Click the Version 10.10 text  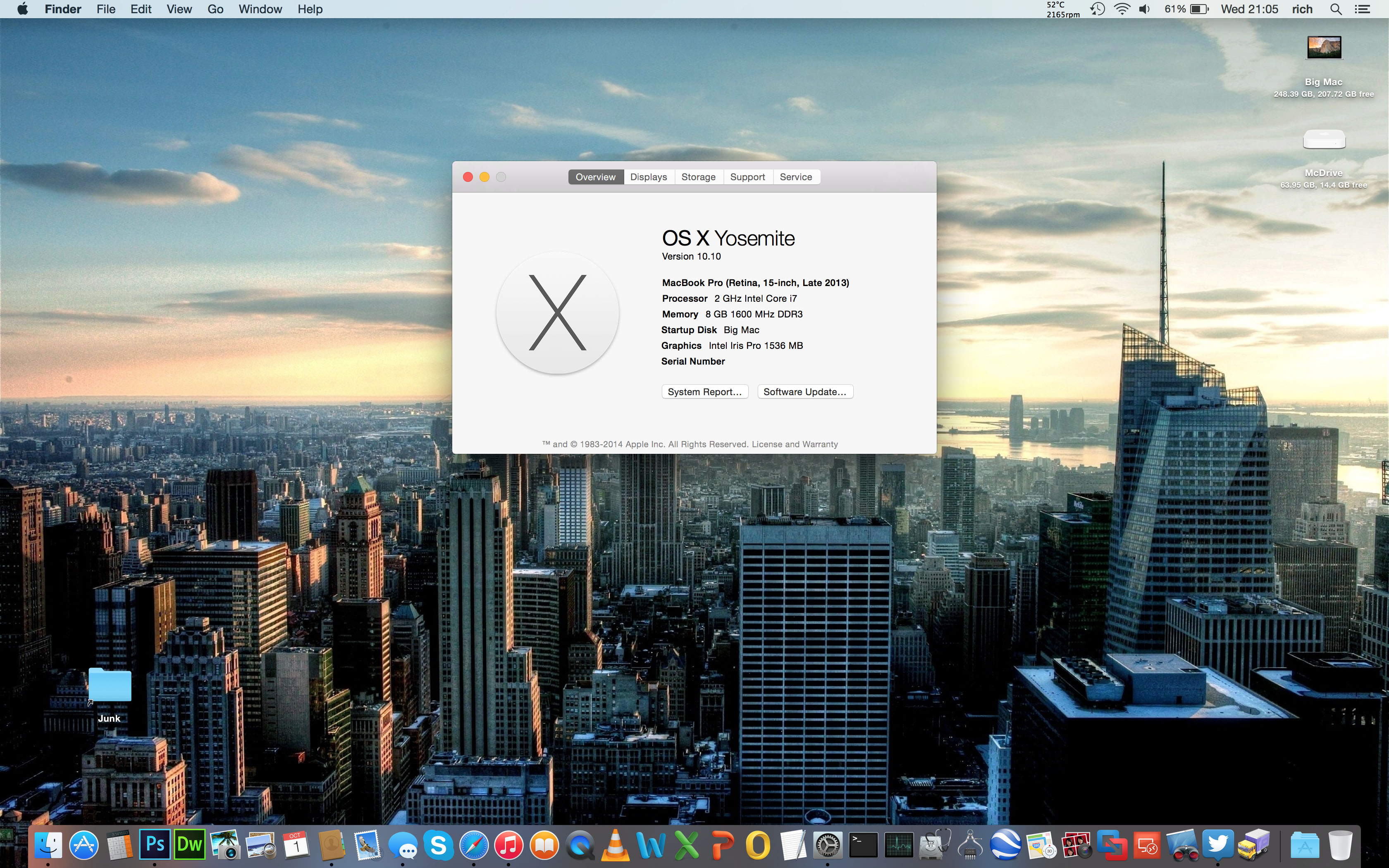pos(692,257)
